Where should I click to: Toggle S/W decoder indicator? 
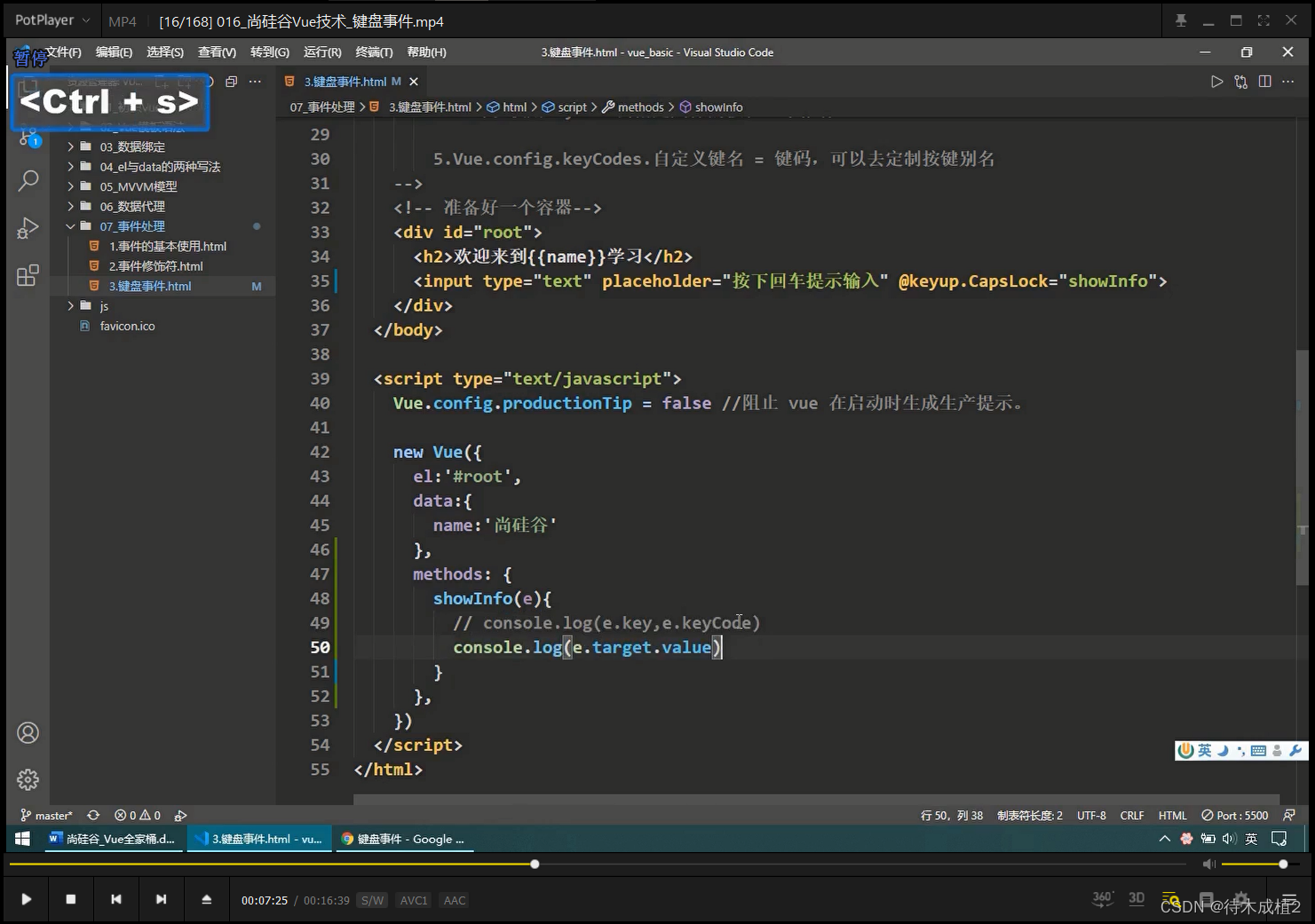373,900
